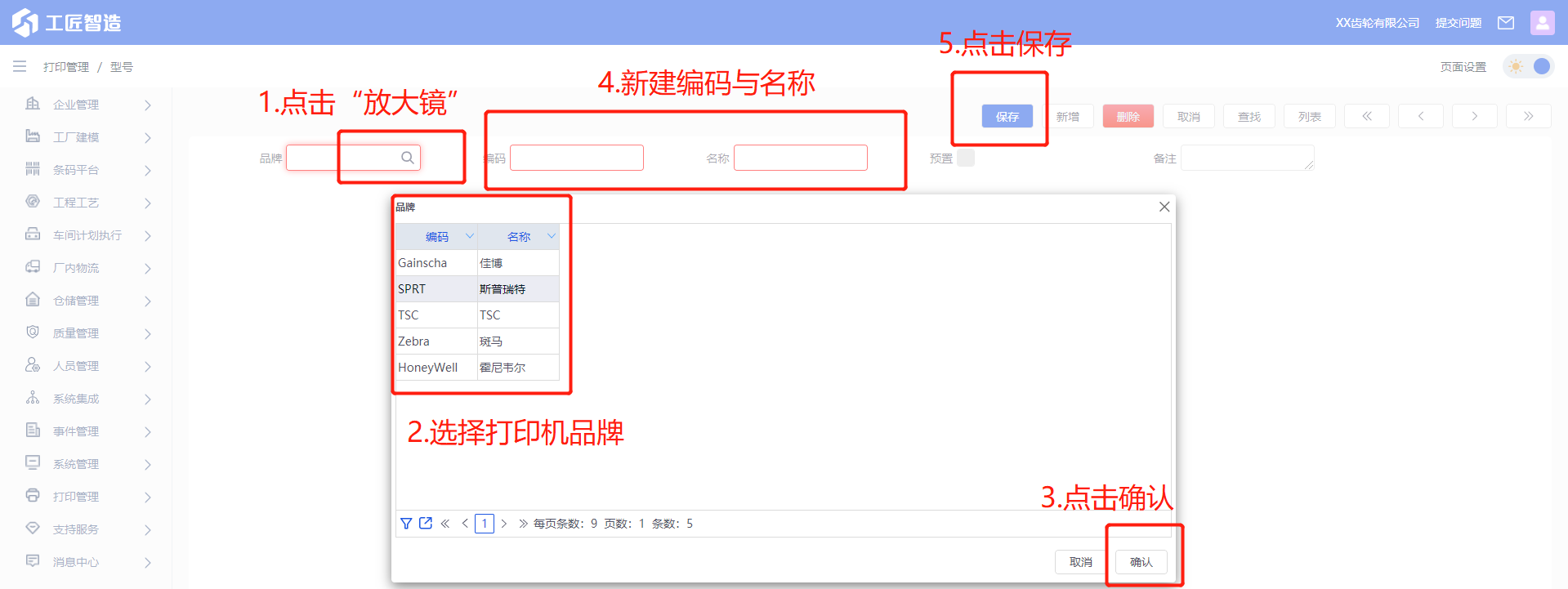Click the export icon beside filter

[426, 524]
